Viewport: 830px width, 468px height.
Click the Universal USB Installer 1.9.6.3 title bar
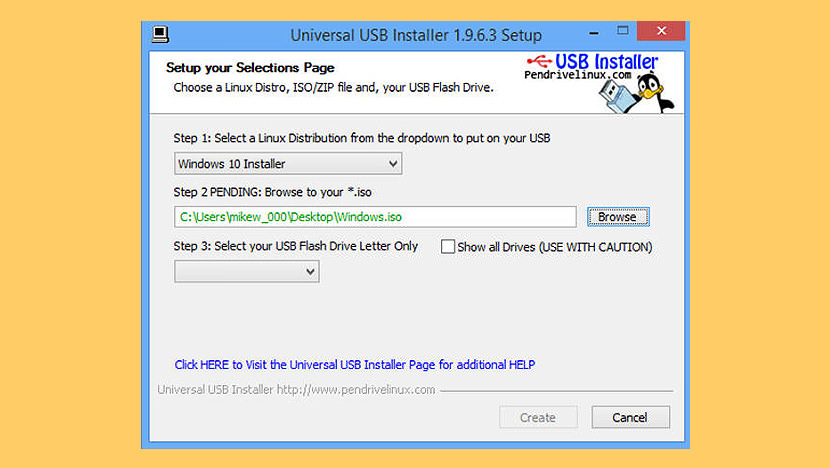point(416,35)
